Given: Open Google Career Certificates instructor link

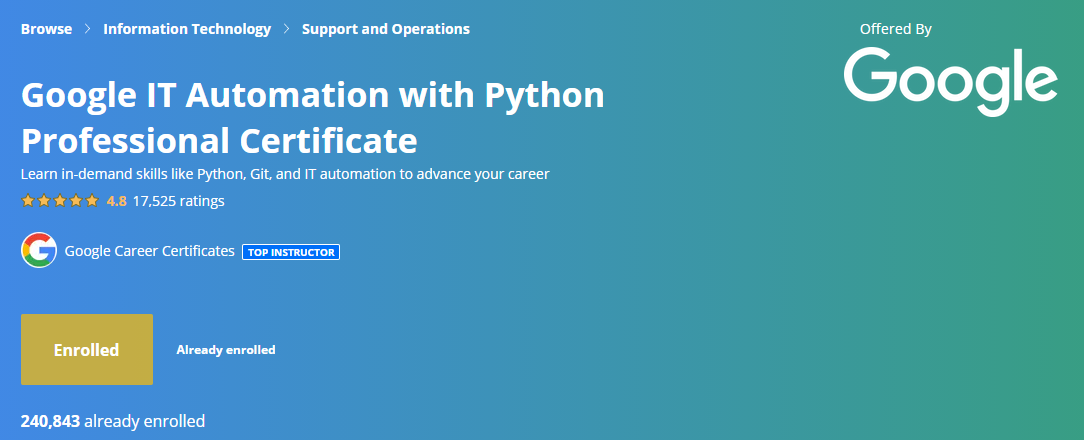Looking at the screenshot, I should (149, 251).
